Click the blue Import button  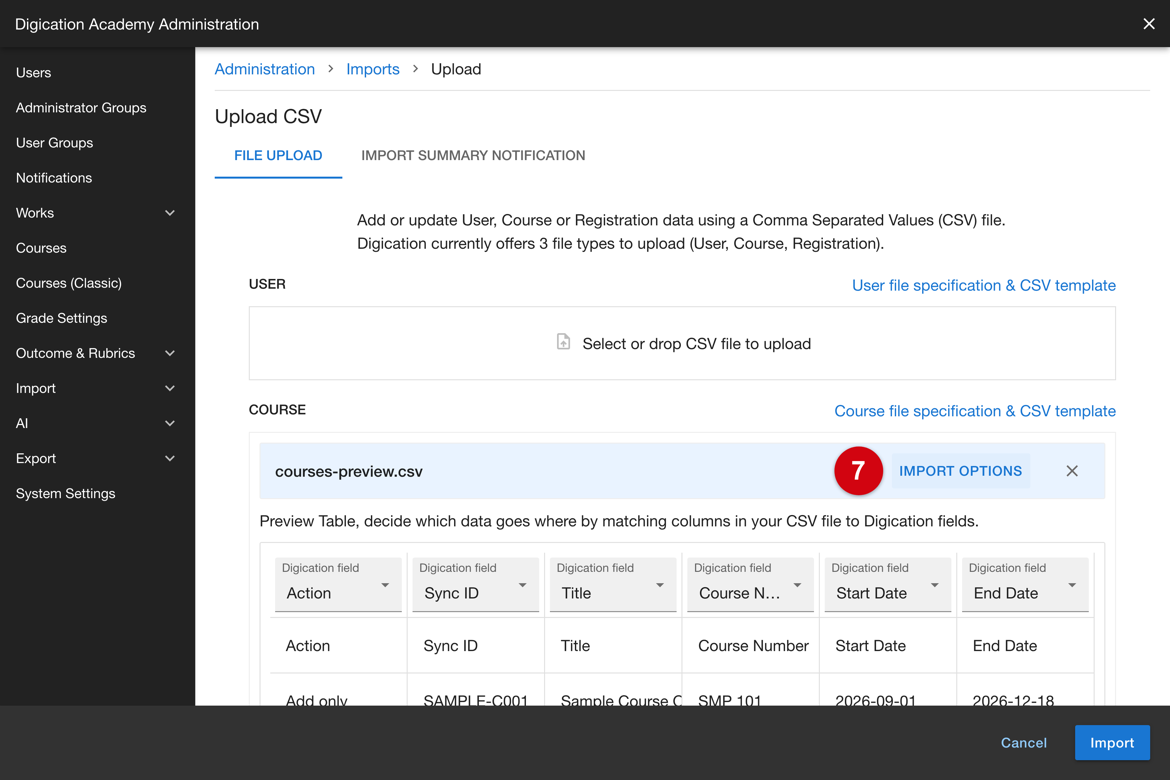pos(1112,743)
